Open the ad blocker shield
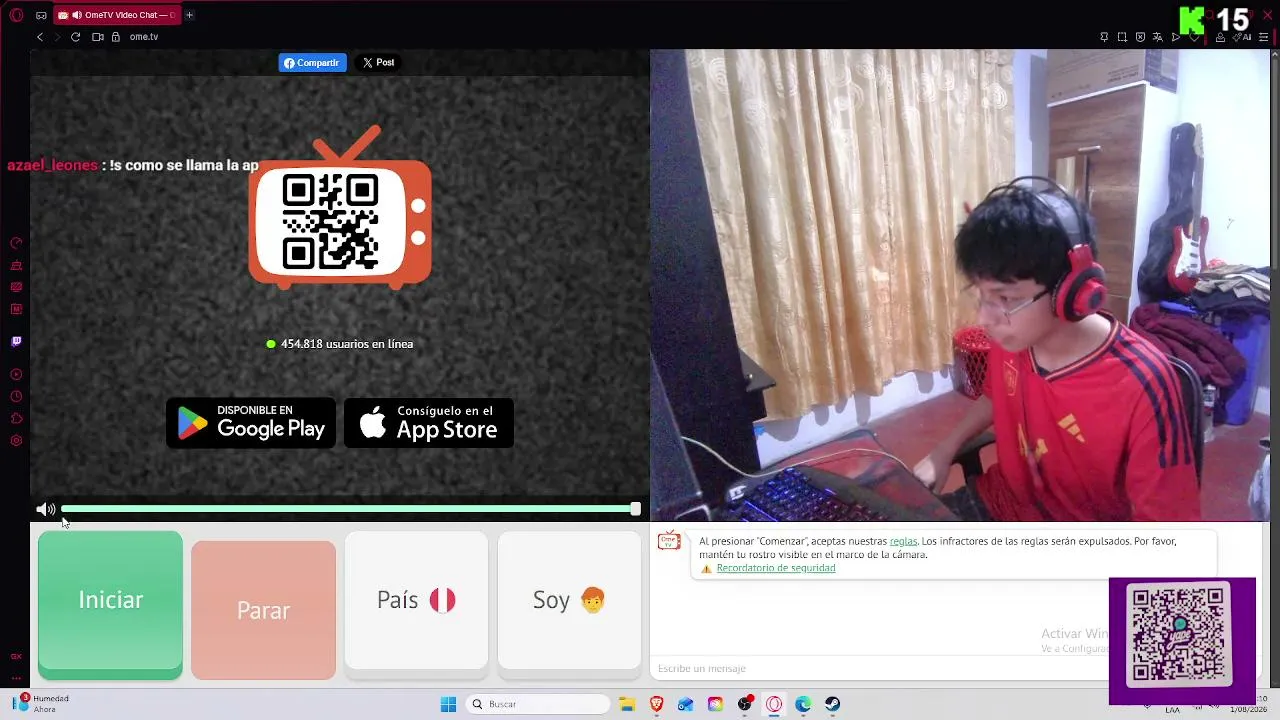 tap(1140, 37)
